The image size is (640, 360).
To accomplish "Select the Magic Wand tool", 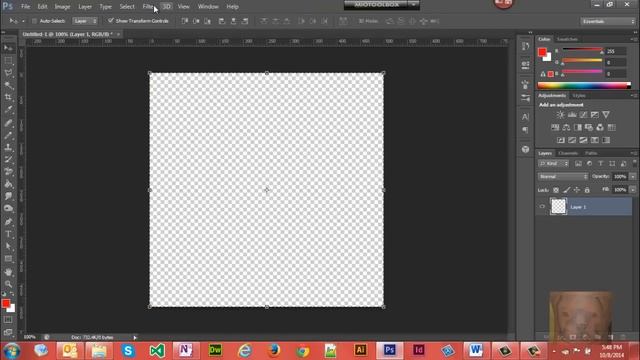I will tap(8, 85).
